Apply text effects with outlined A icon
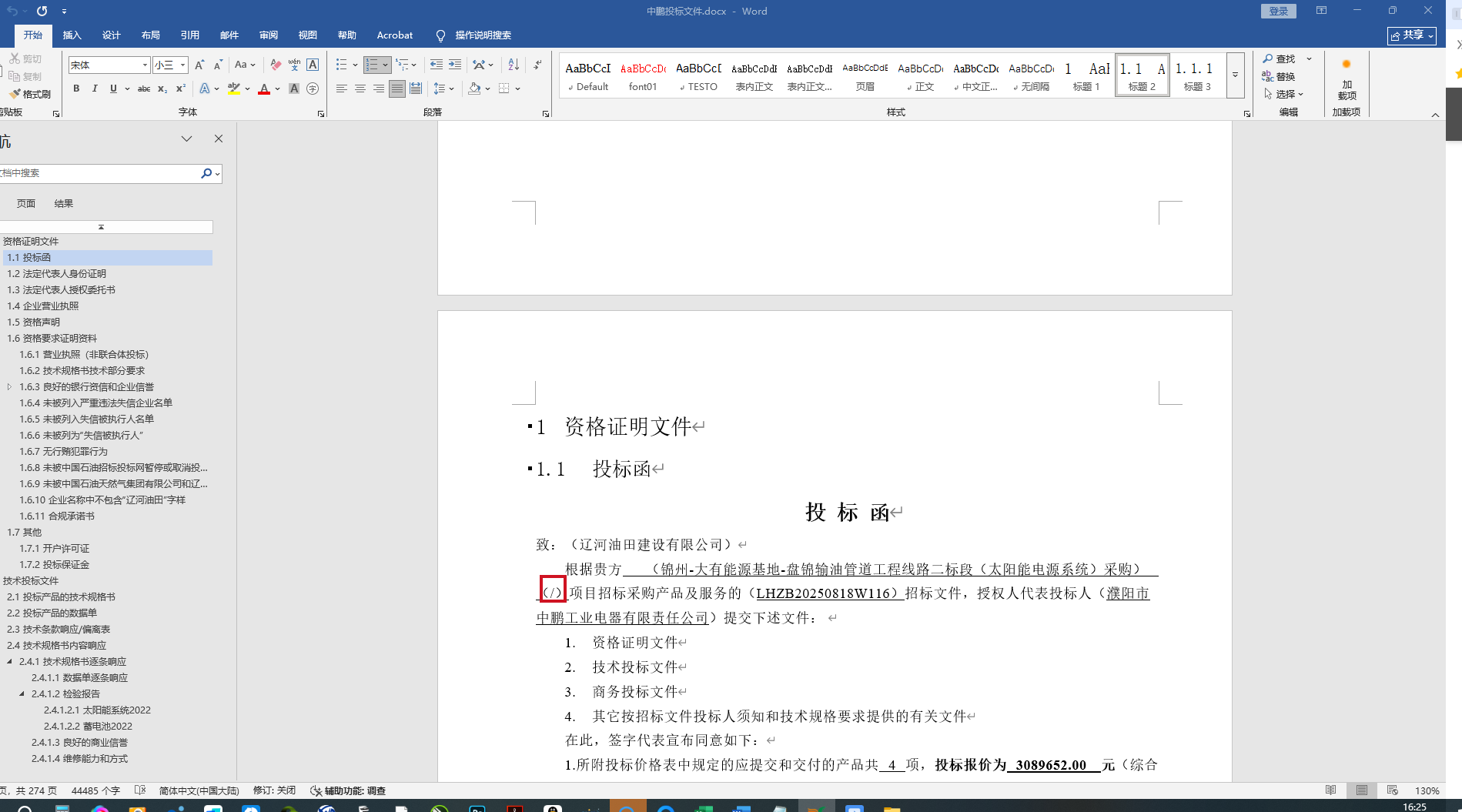Screen dimensions: 1462x812 tap(205, 89)
